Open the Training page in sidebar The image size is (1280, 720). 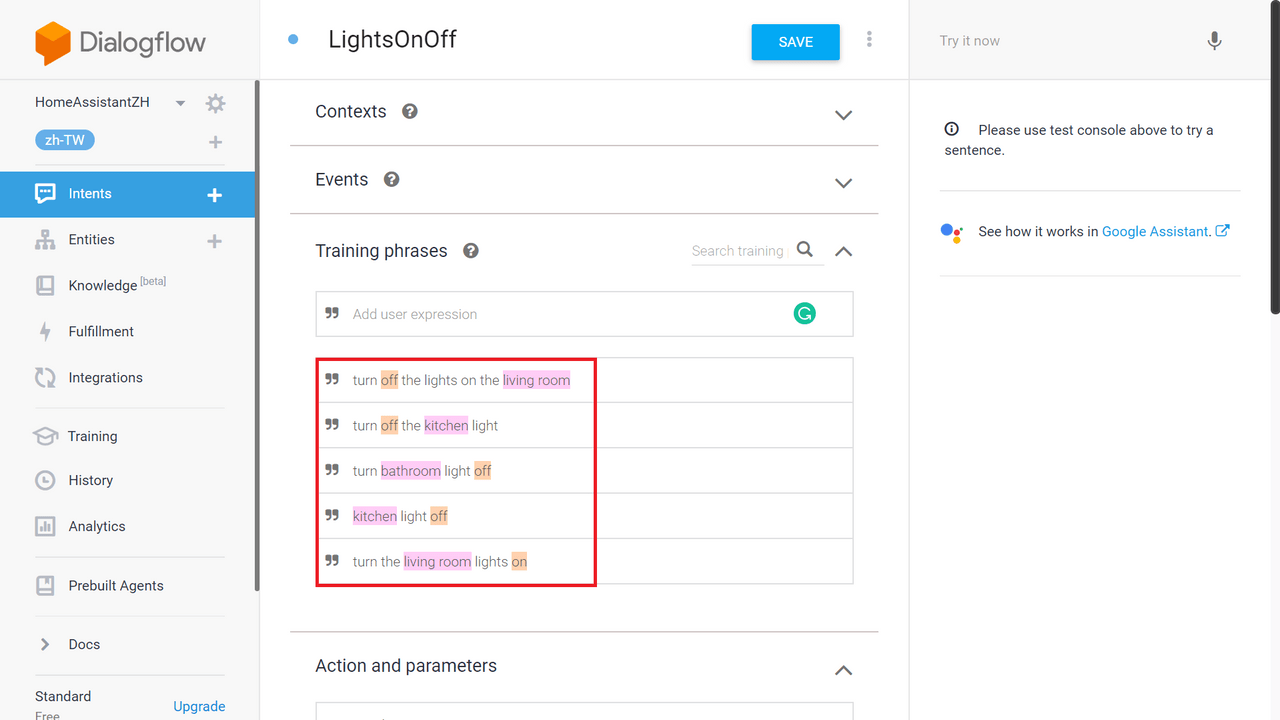pyautogui.click(x=93, y=436)
